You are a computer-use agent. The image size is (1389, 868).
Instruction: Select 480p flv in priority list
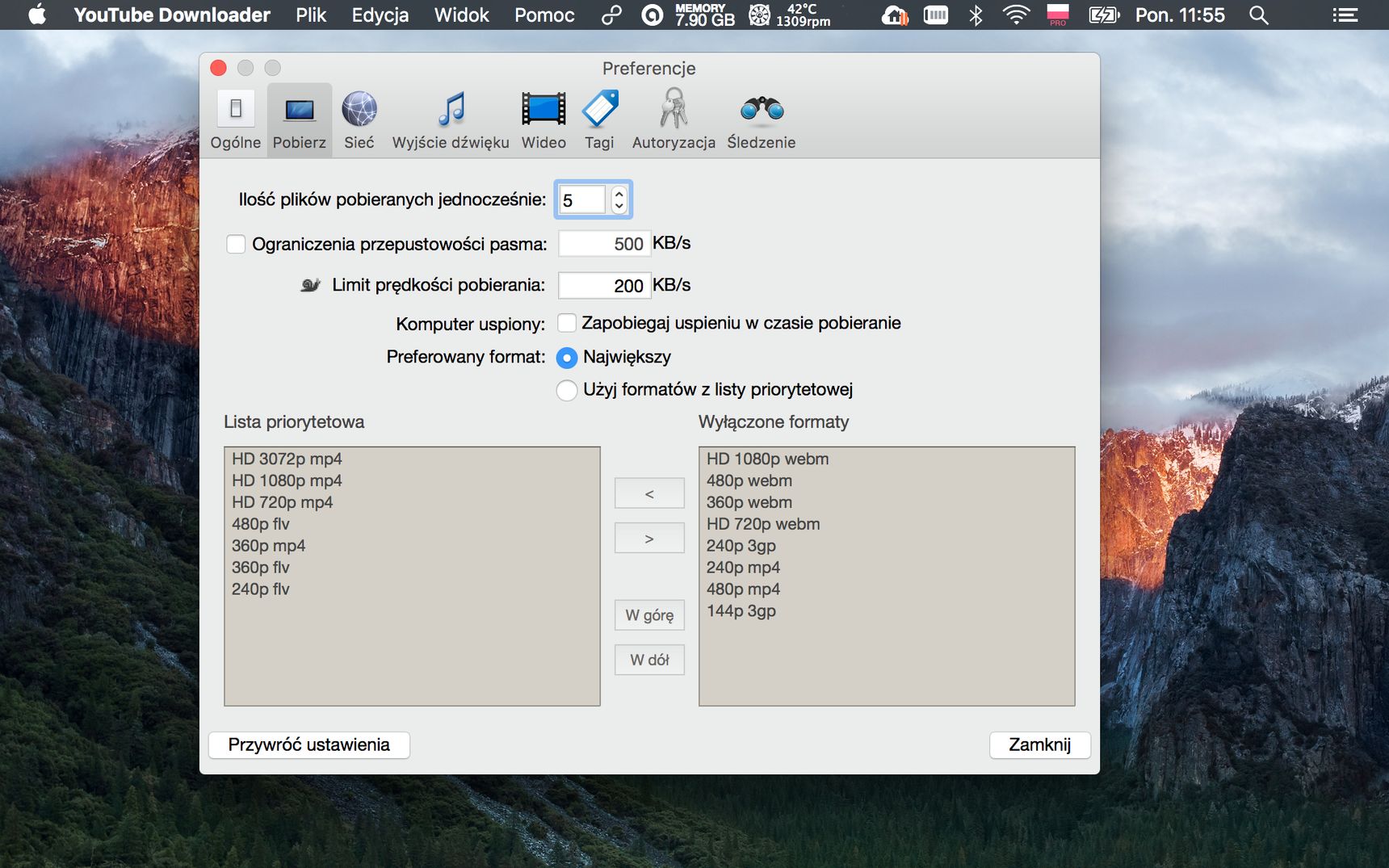pyautogui.click(x=412, y=524)
